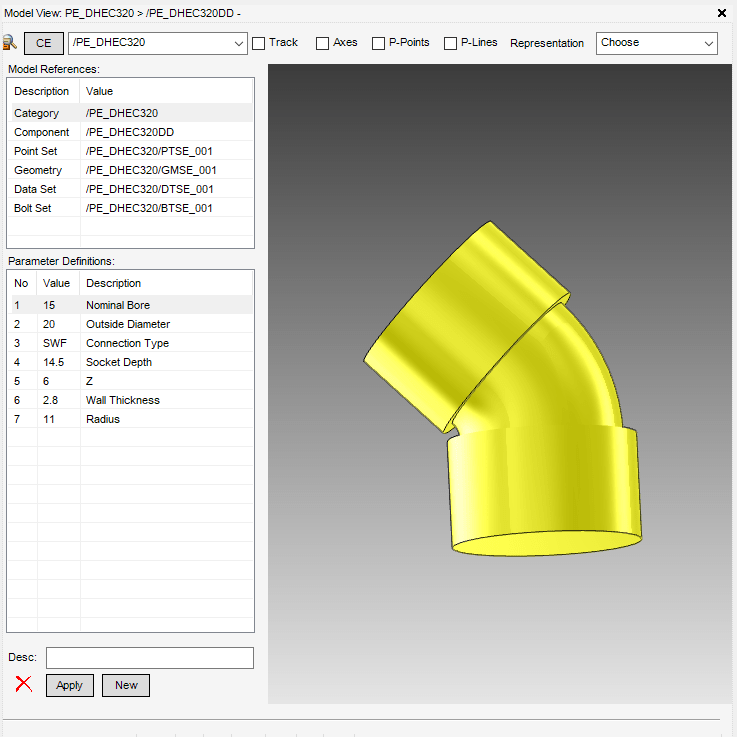Click the search/navigate icon beside CE
737x737 pixels.
click(x=10, y=43)
